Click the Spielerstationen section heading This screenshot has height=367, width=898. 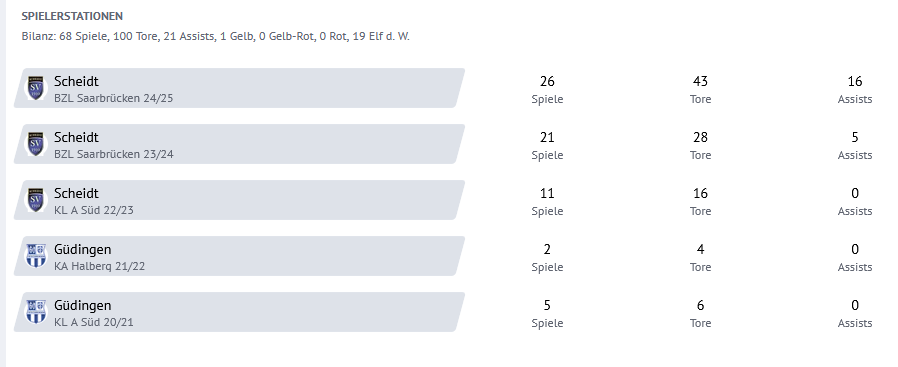point(72,16)
